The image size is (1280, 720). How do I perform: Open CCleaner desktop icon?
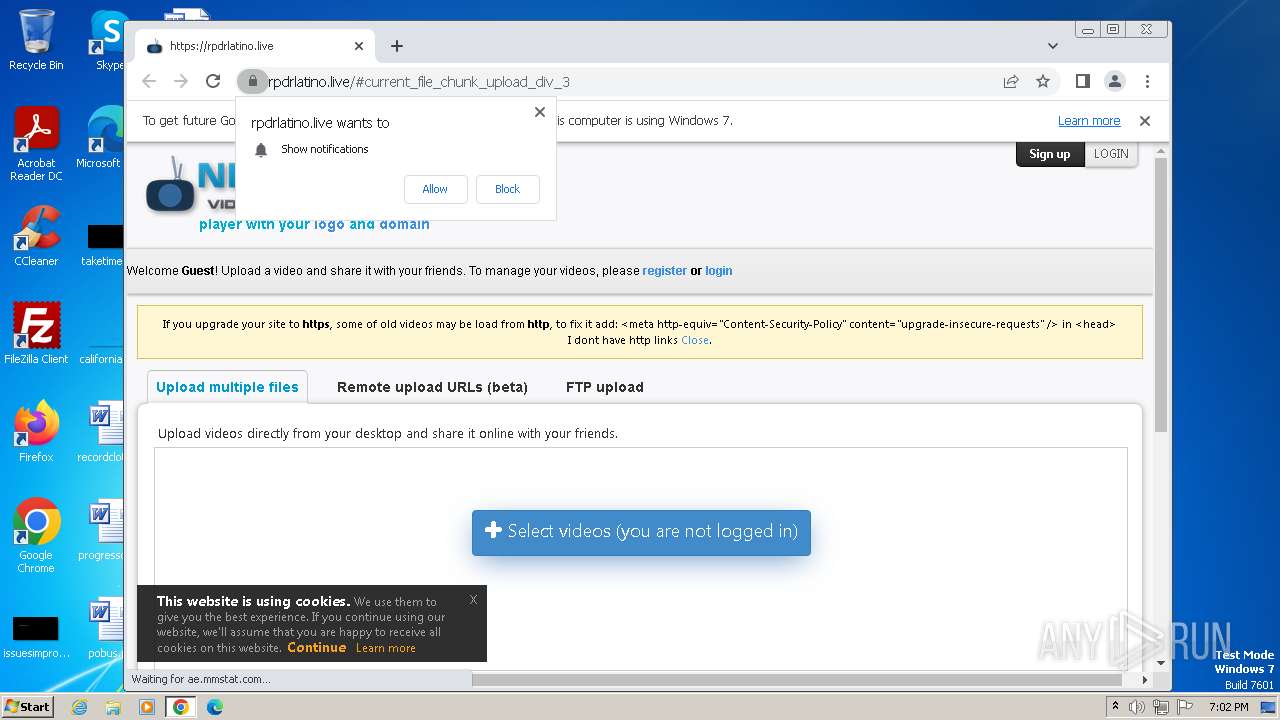[36, 237]
